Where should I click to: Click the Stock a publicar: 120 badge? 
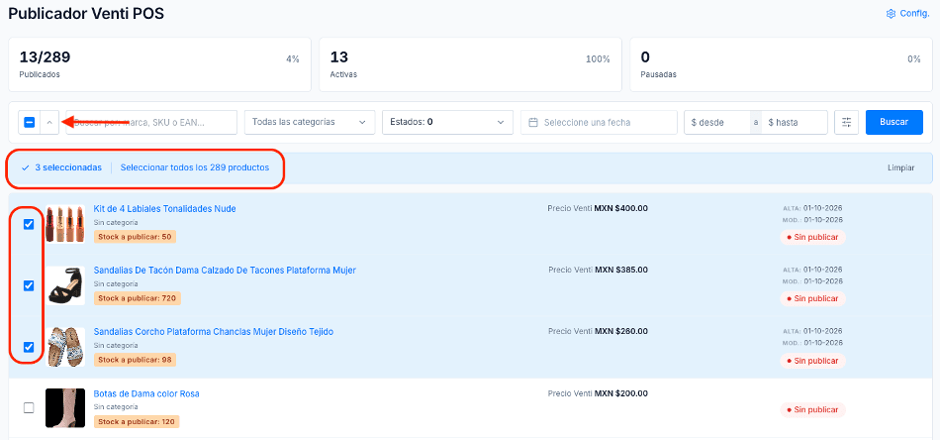tap(136, 422)
